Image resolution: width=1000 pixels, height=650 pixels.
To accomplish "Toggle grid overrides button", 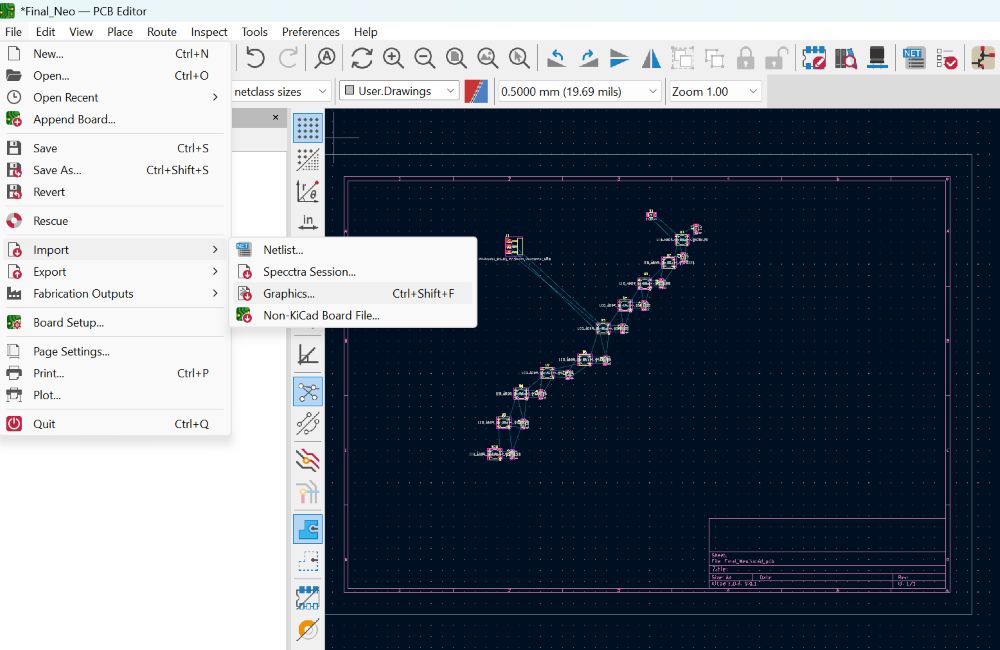I will point(308,159).
